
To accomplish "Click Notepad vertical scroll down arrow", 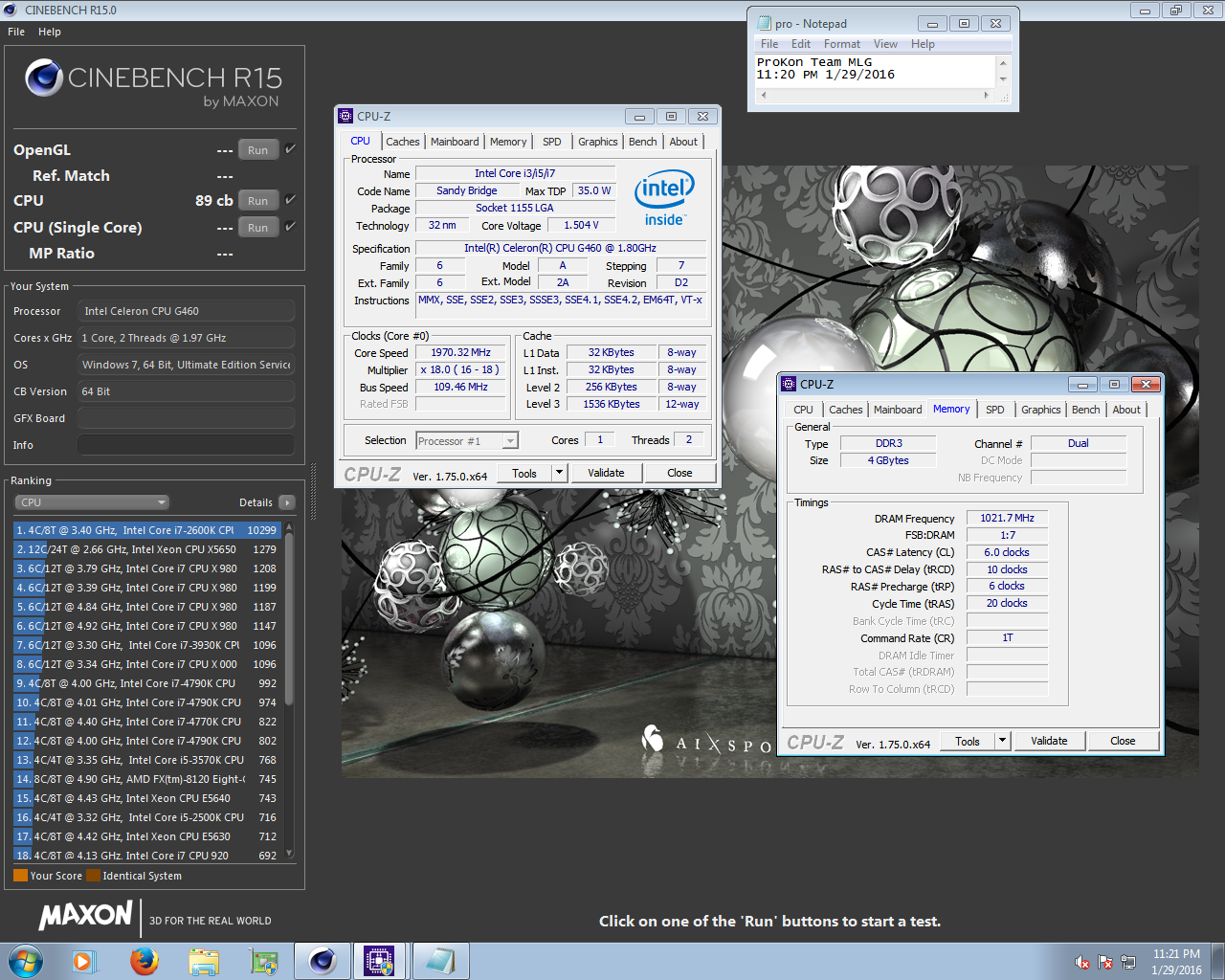I will tap(1003, 80).
